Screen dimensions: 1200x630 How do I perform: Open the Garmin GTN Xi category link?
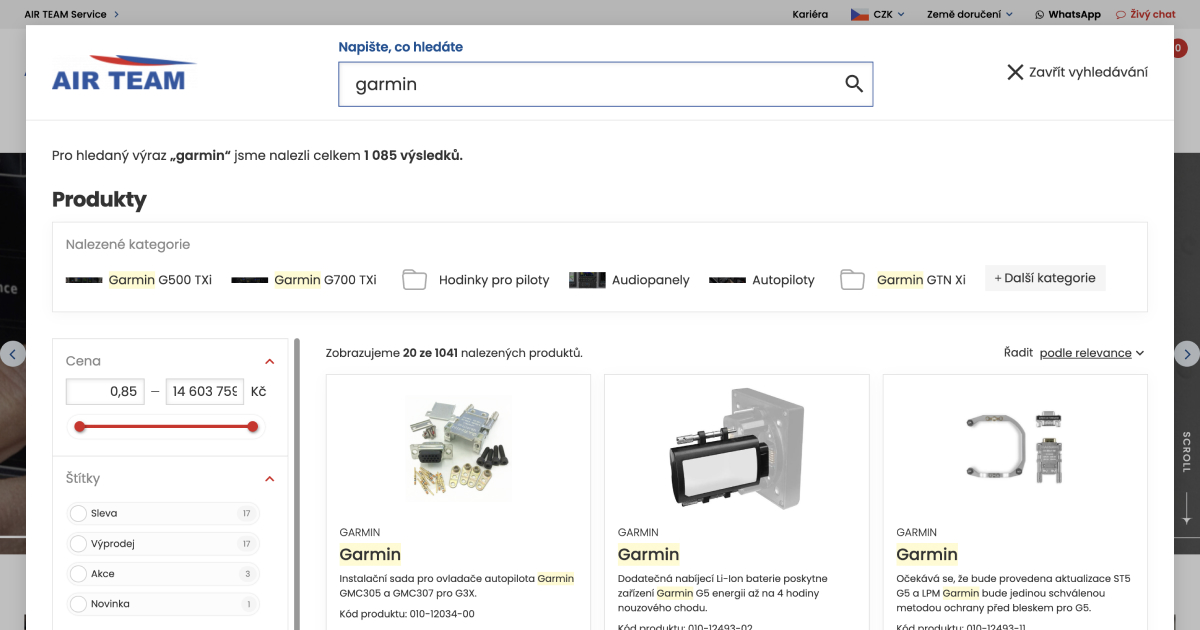pyautogui.click(x=921, y=280)
